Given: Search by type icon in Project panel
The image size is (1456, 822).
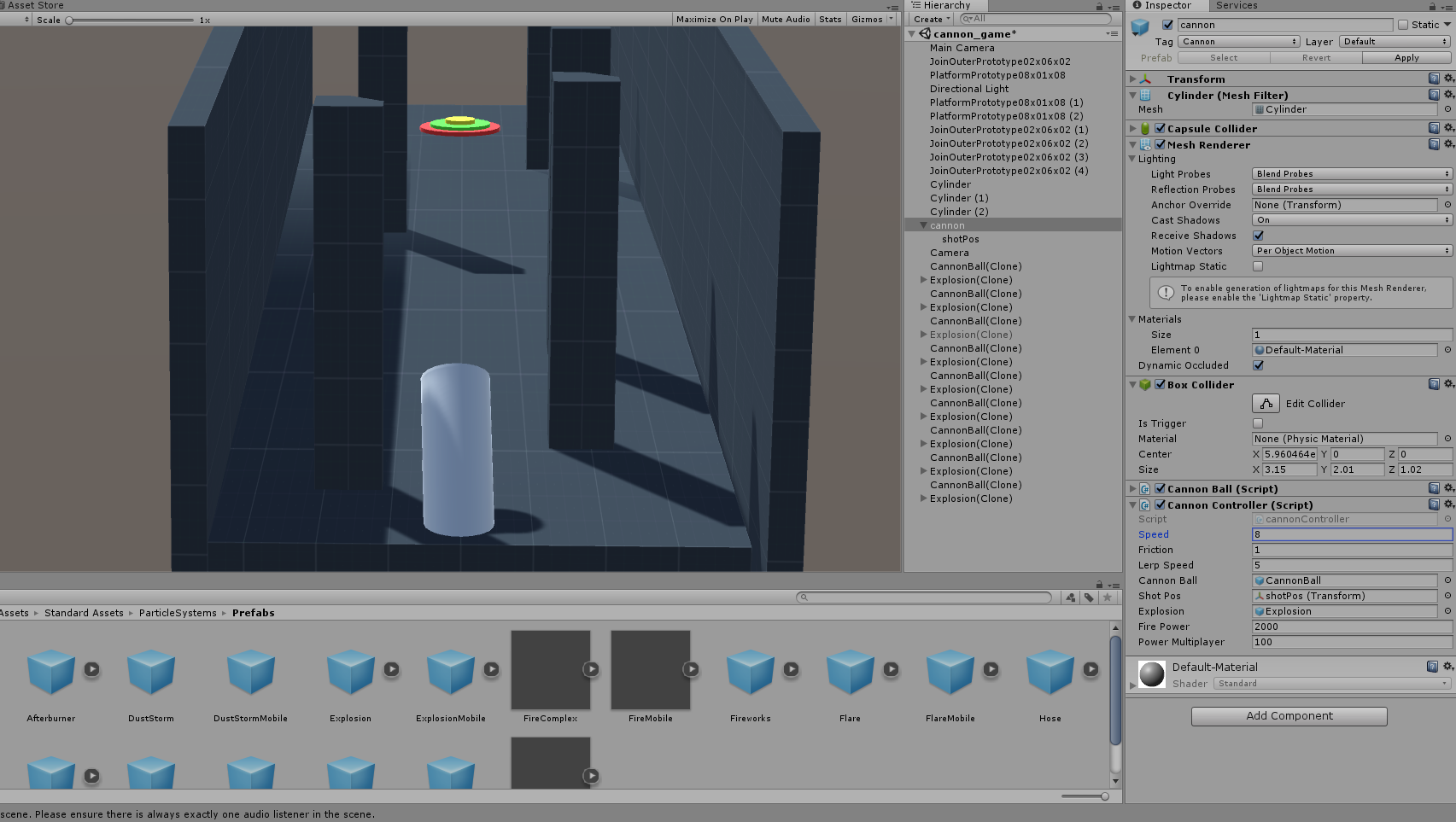Looking at the screenshot, I should [1070, 598].
